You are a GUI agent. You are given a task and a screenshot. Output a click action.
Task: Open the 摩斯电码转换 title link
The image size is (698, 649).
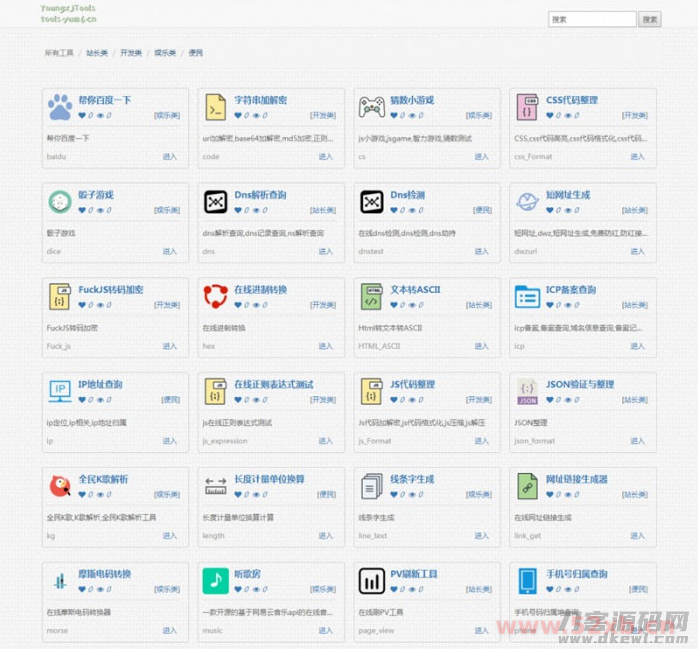point(105,574)
